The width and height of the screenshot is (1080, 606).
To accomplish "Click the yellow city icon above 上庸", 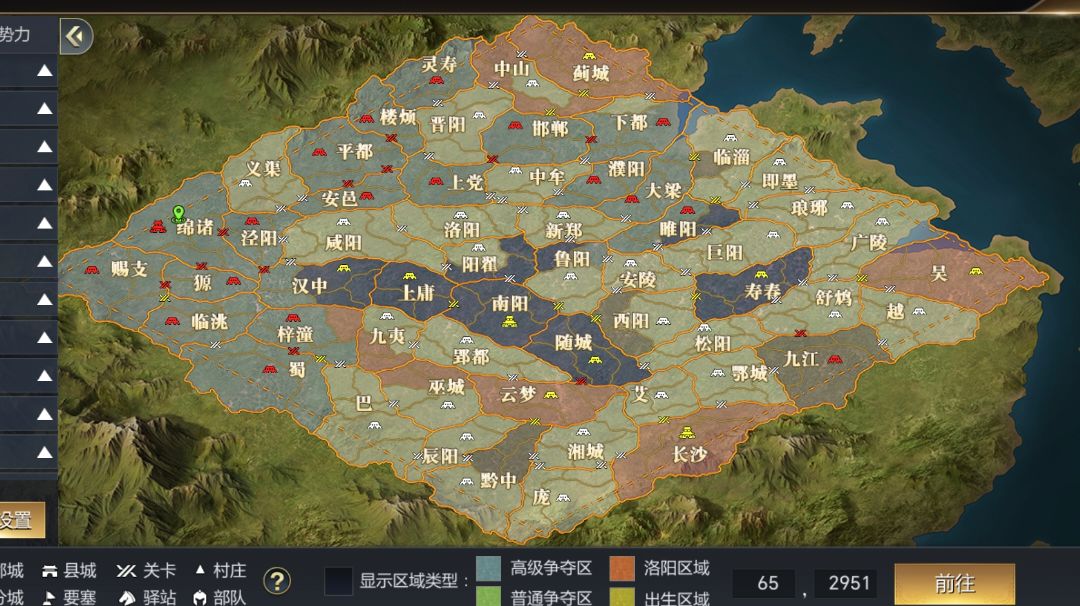I will (409, 276).
